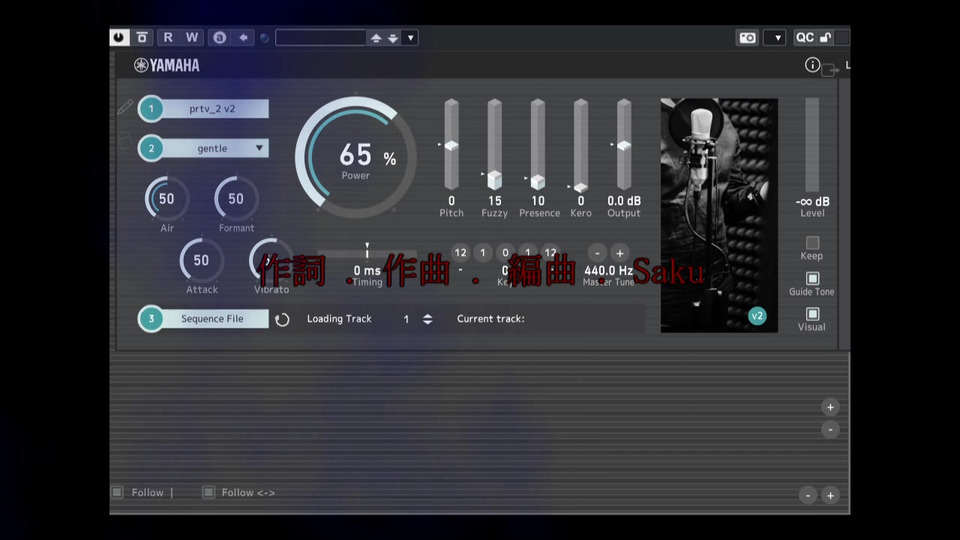Click the Write automation W button
Viewport: 960px width, 540px height.
tap(192, 37)
